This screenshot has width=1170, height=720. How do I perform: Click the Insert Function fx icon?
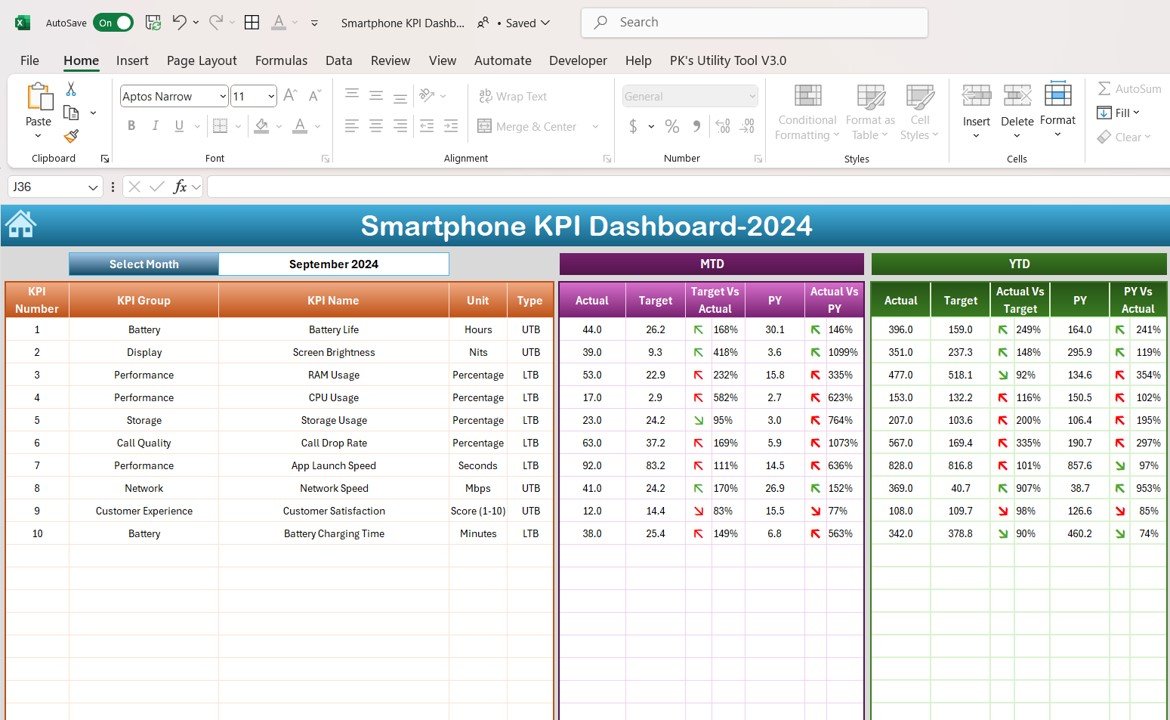[x=180, y=187]
